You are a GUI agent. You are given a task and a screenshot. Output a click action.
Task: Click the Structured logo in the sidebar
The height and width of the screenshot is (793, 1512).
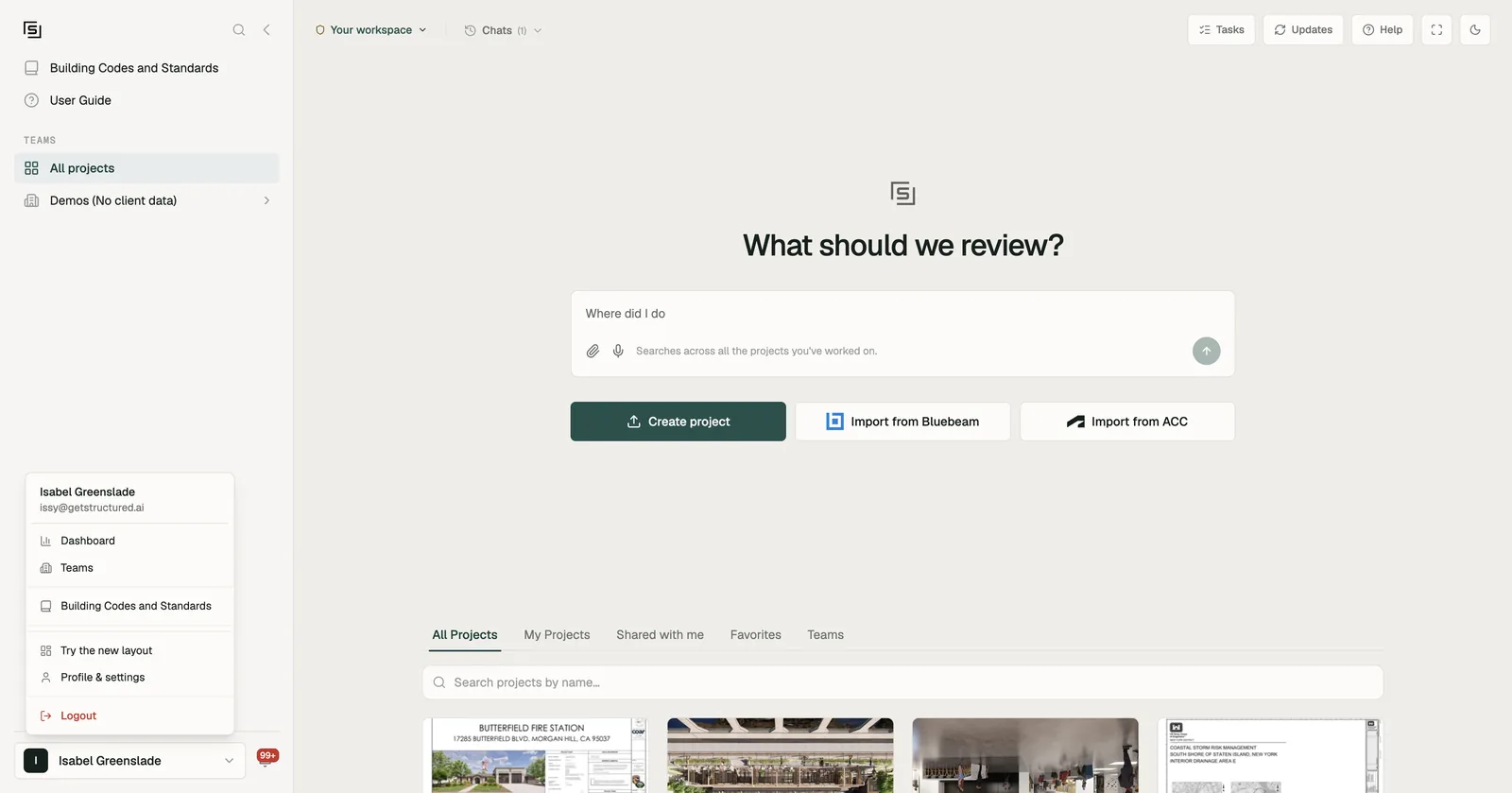[32, 30]
